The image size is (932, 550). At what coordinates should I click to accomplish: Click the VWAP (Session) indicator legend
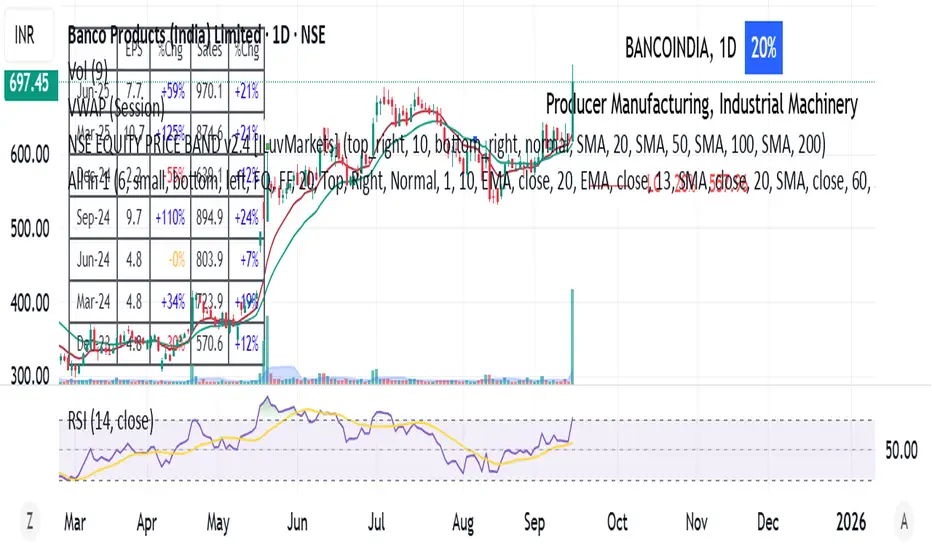point(116,108)
